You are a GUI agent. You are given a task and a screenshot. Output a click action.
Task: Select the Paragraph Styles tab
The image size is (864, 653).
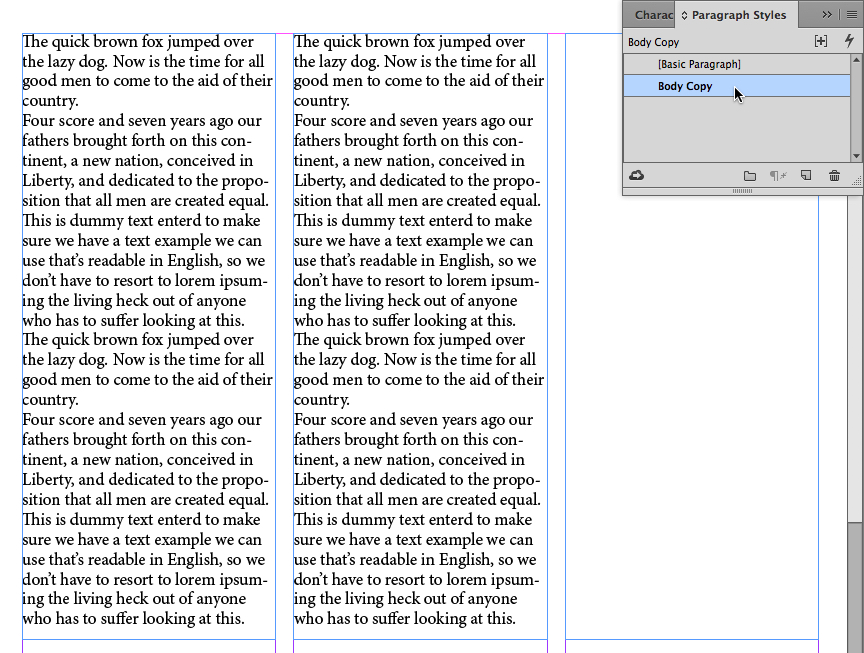point(738,15)
